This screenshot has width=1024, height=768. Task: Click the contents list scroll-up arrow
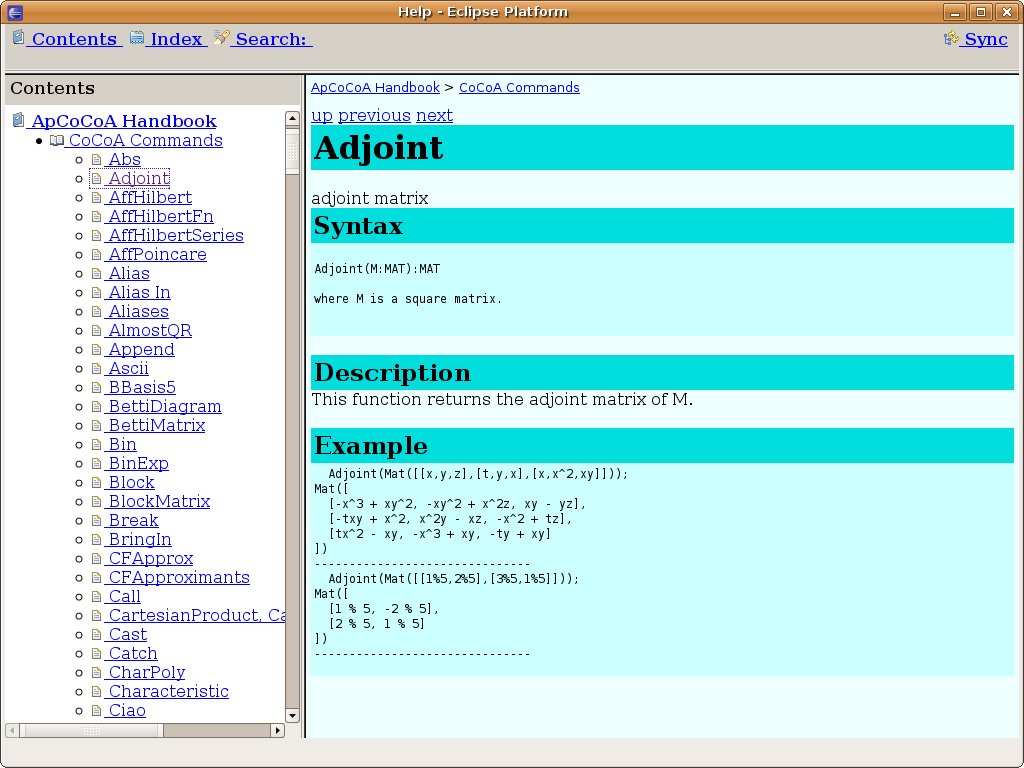292,118
